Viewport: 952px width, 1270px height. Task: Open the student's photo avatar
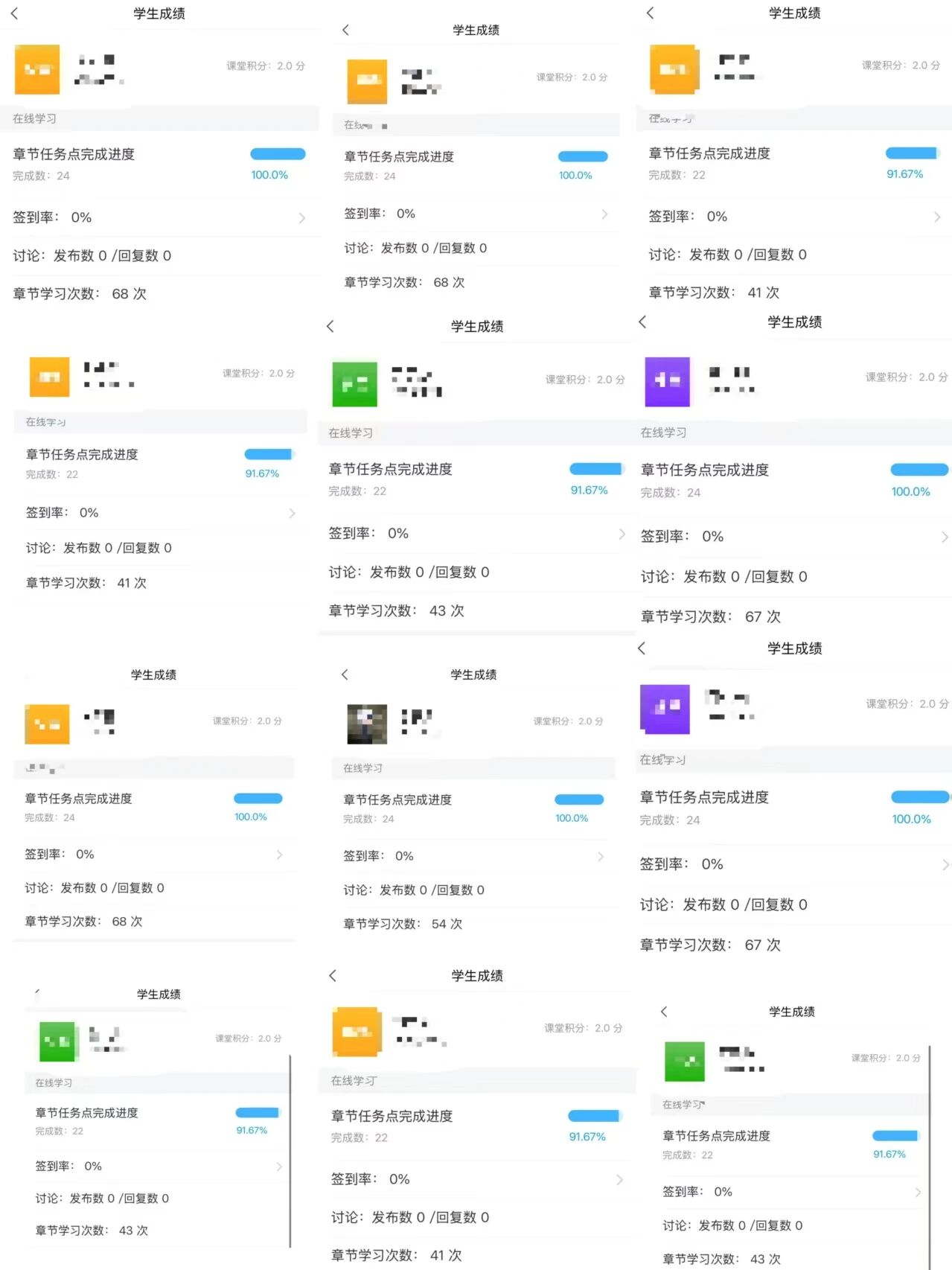point(367,724)
